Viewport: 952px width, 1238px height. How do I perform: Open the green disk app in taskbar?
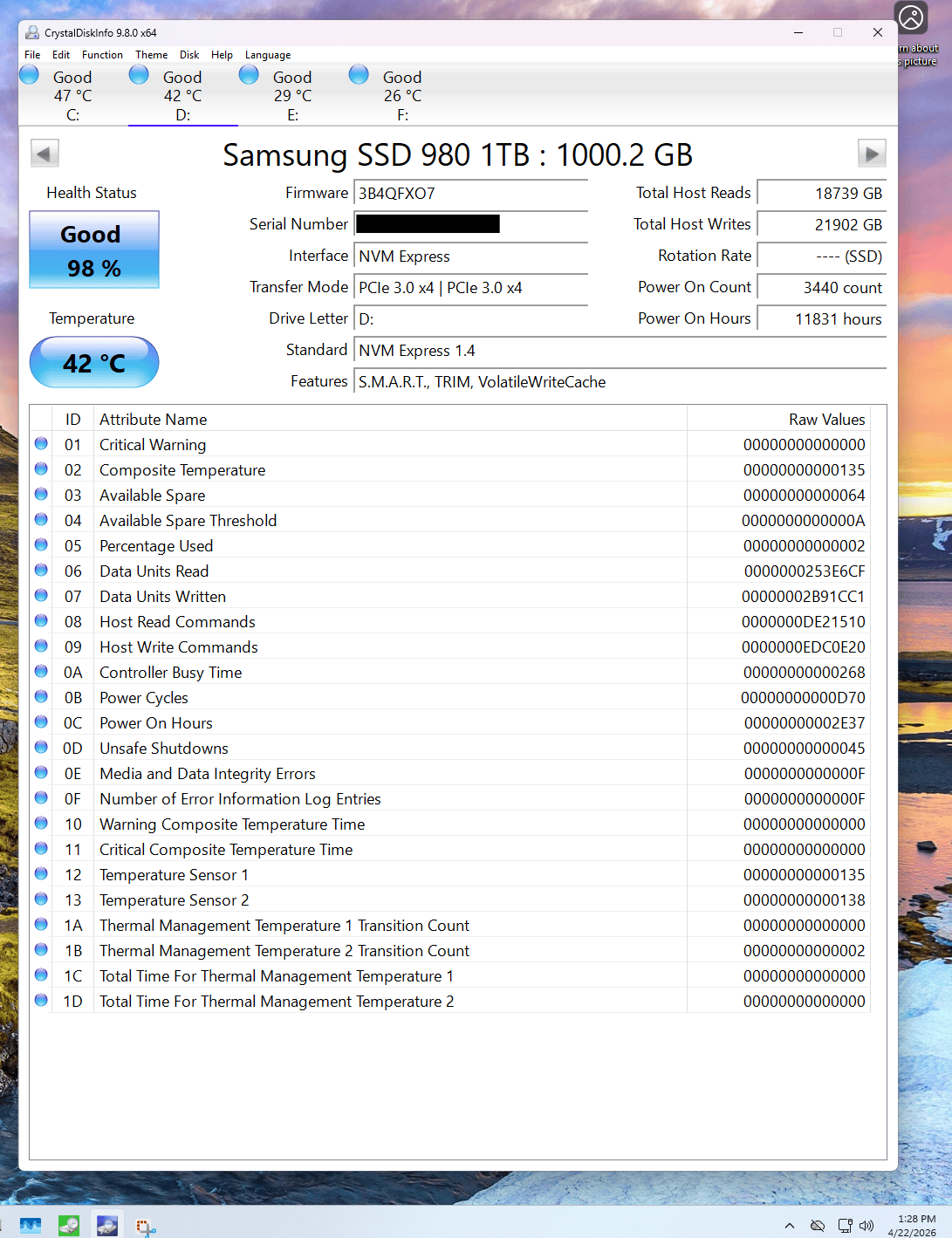69,1225
